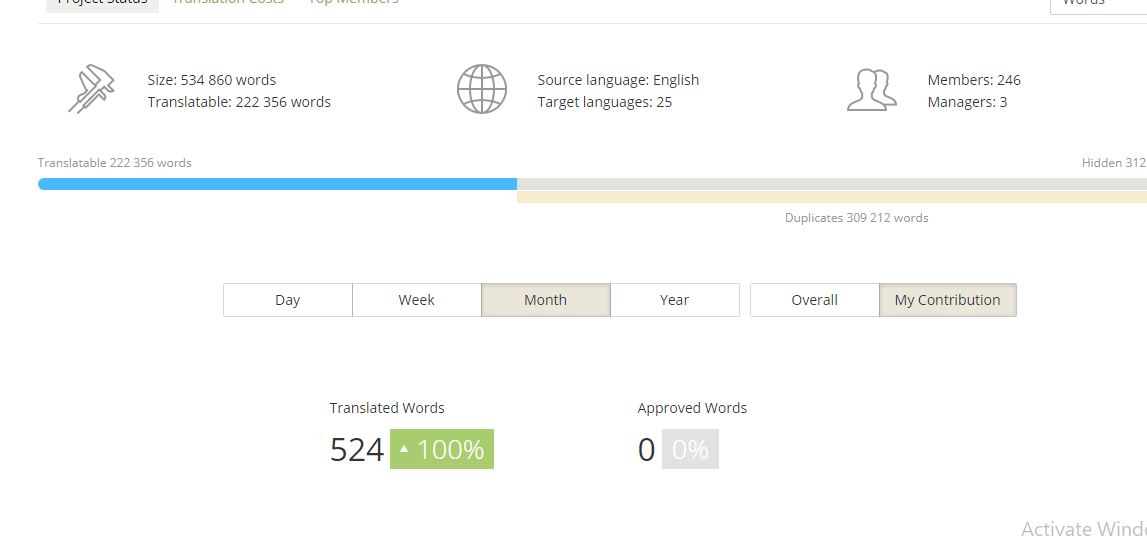The width and height of the screenshot is (1147, 541).
Task: Select the Day period toggle
Action: tap(288, 300)
